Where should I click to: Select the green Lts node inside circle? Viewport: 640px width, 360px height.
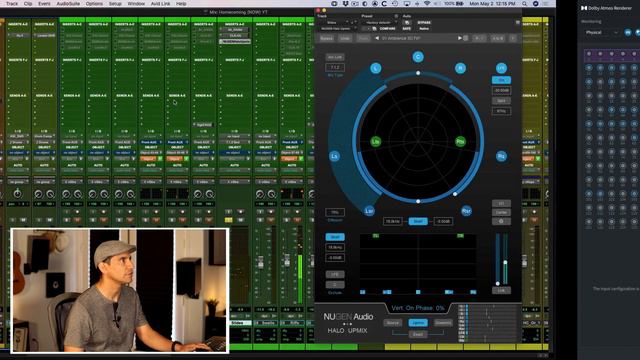tap(376, 142)
